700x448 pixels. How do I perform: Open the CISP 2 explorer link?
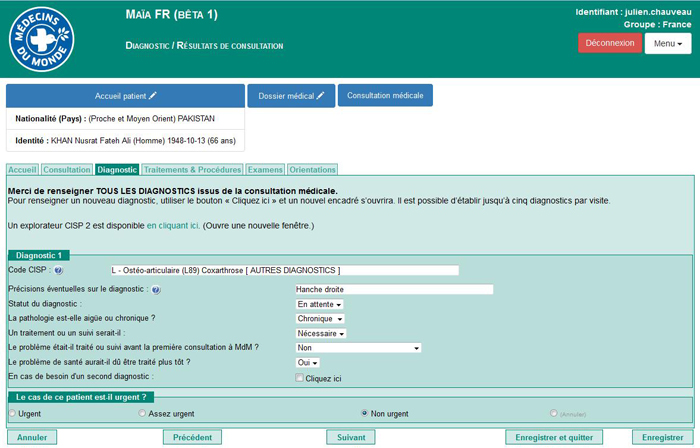coord(173,226)
